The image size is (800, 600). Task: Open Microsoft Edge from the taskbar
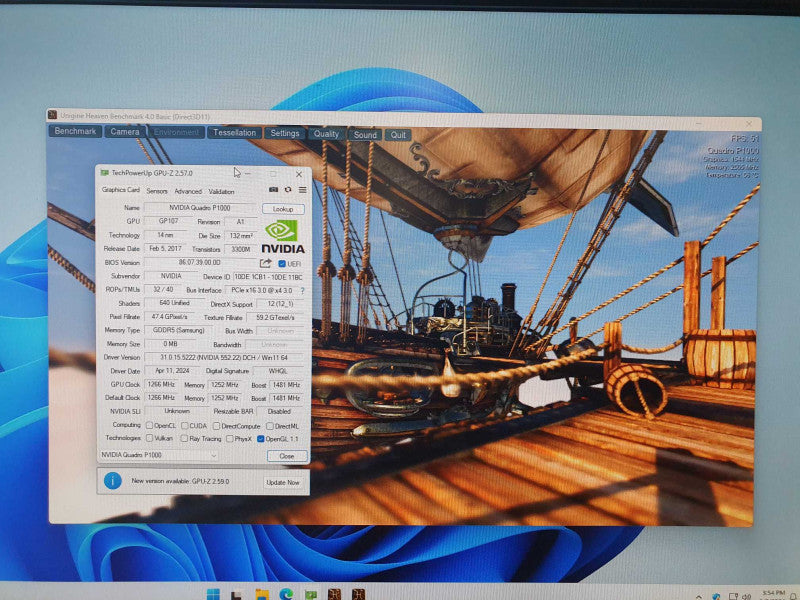click(286, 594)
